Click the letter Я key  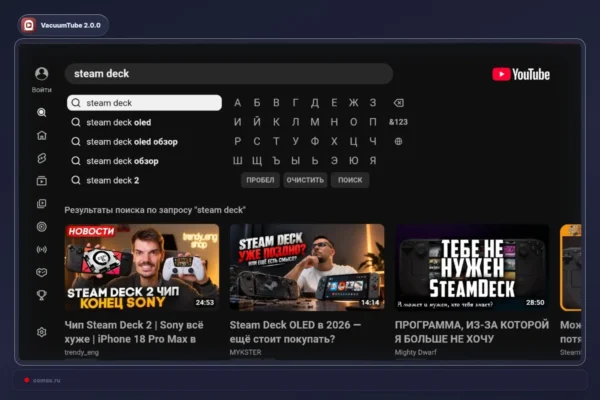coord(373,160)
